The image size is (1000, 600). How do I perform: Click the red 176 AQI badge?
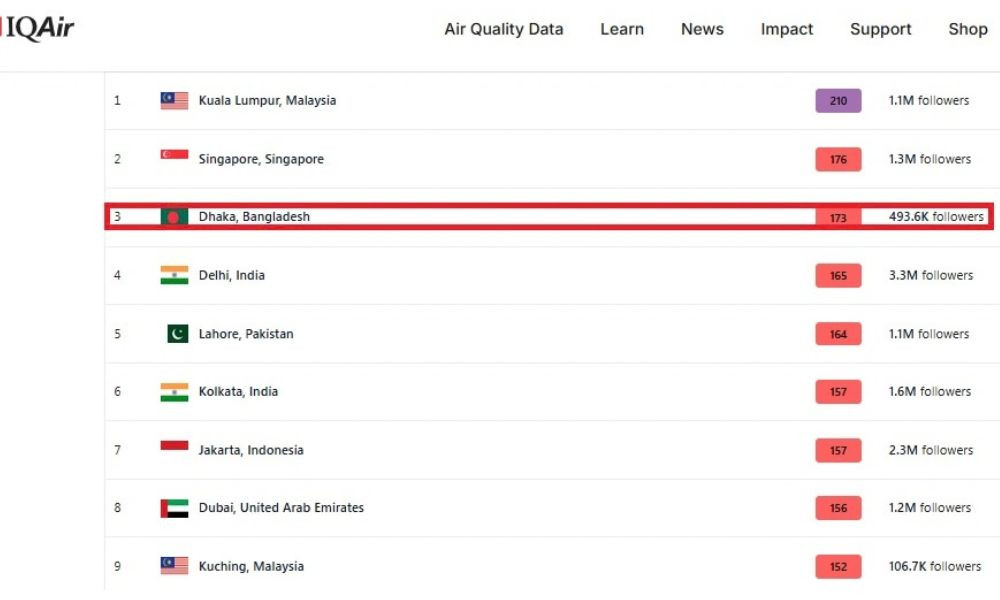click(x=838, y=159)
